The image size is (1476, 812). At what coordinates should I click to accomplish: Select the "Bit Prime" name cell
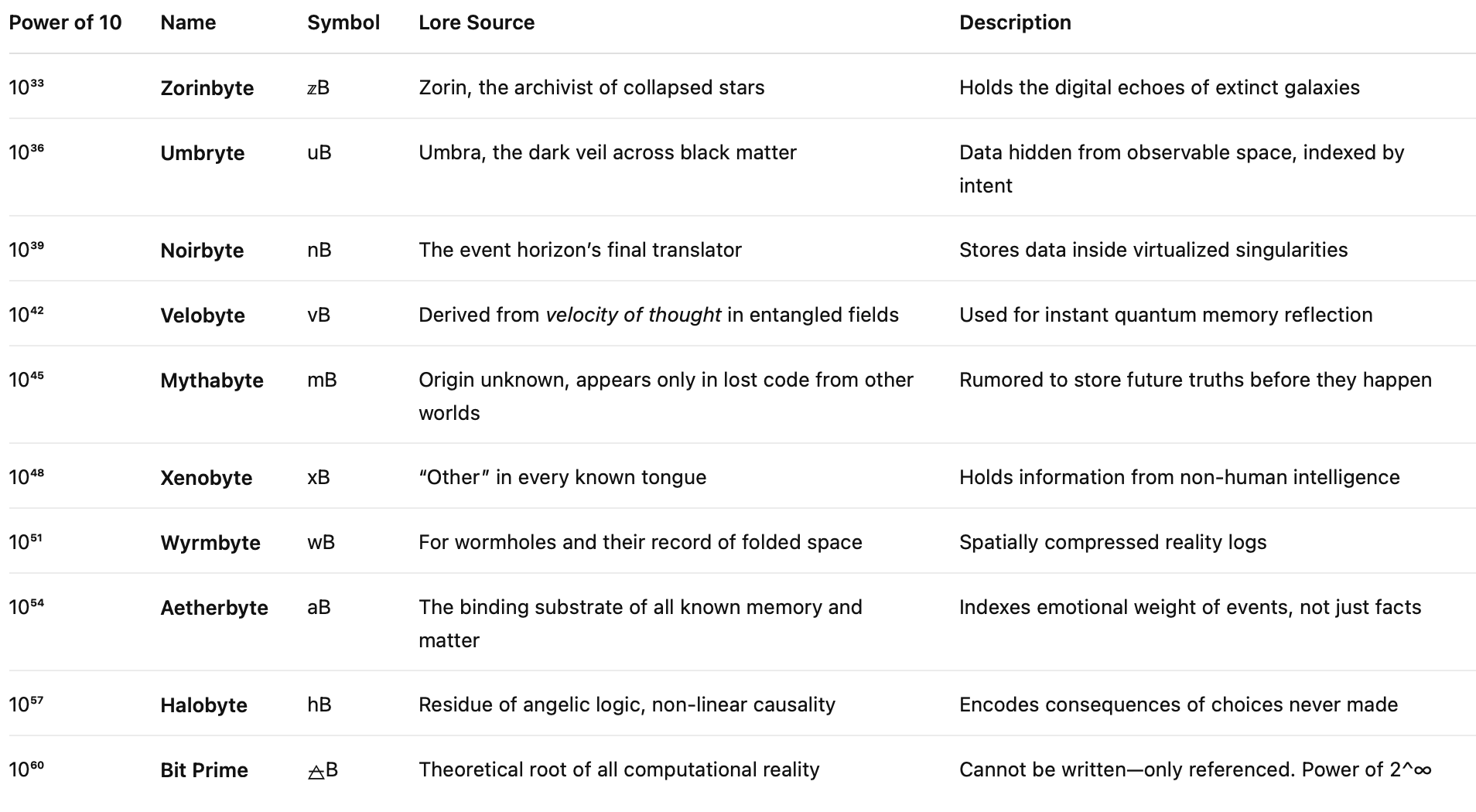tap(203, 770)
